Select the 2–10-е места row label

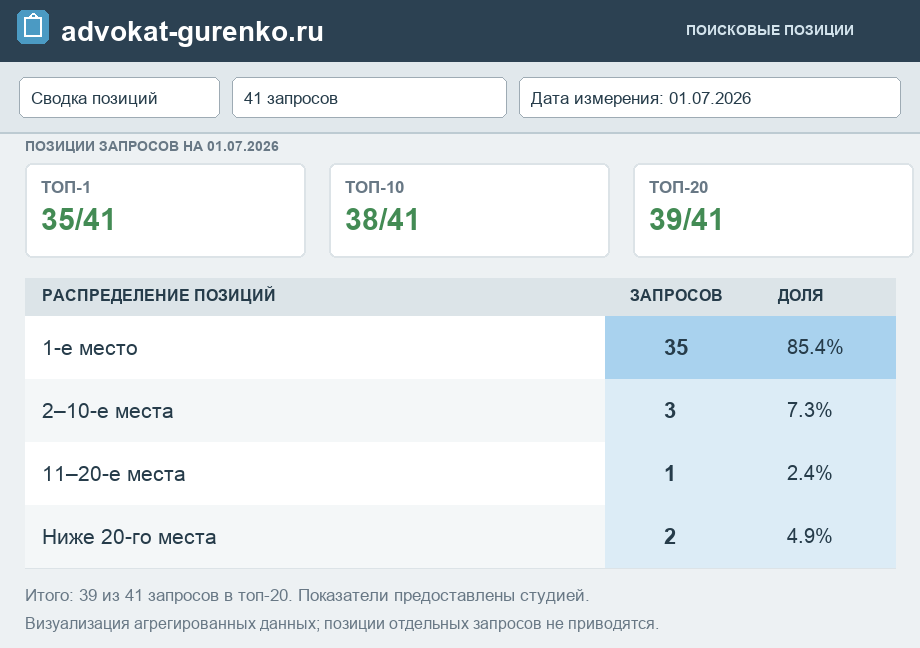tap(107, 411)
